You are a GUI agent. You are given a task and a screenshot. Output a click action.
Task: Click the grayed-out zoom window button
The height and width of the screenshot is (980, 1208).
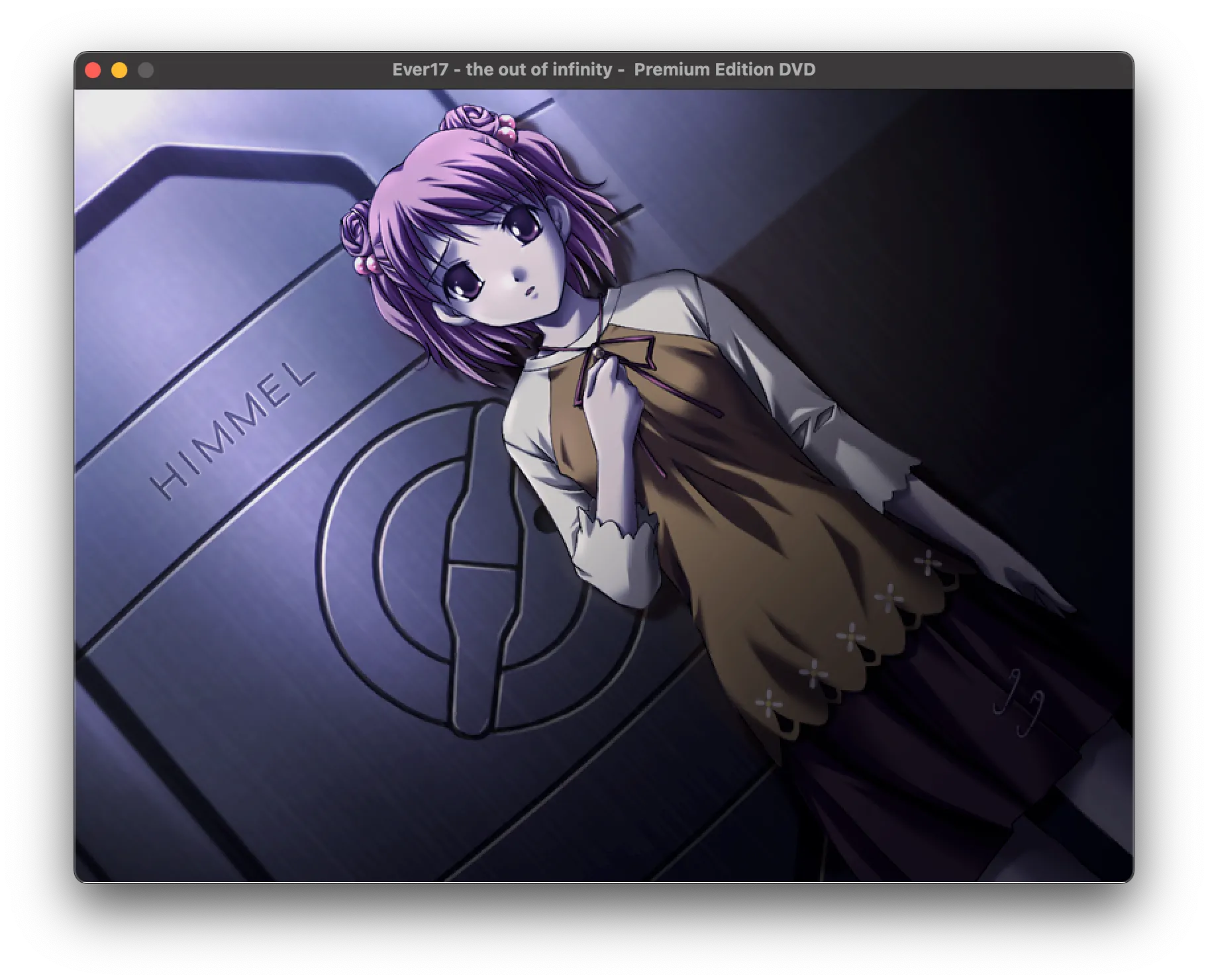point(146,70)
